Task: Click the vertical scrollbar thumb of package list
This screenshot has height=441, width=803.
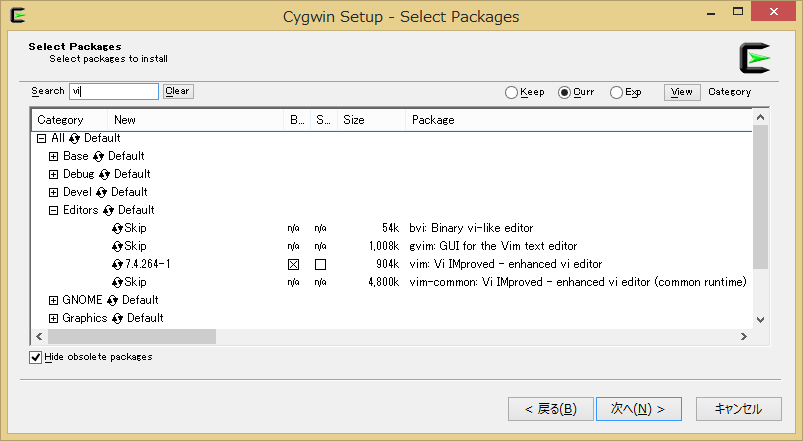Action: pyautogui.click(x=760, y=197)
